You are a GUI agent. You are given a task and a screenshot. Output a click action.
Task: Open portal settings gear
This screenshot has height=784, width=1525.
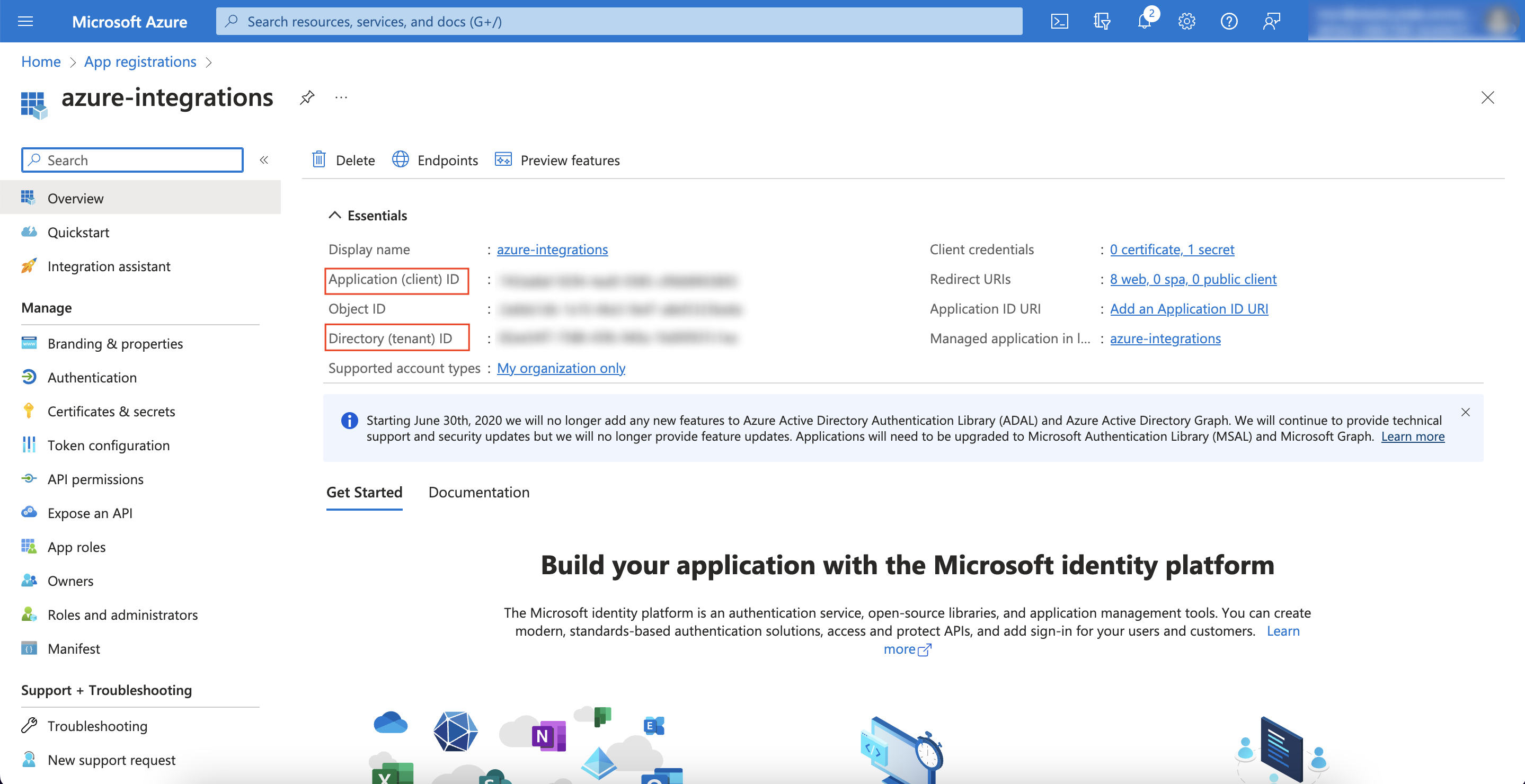(x=1186, y=21)
